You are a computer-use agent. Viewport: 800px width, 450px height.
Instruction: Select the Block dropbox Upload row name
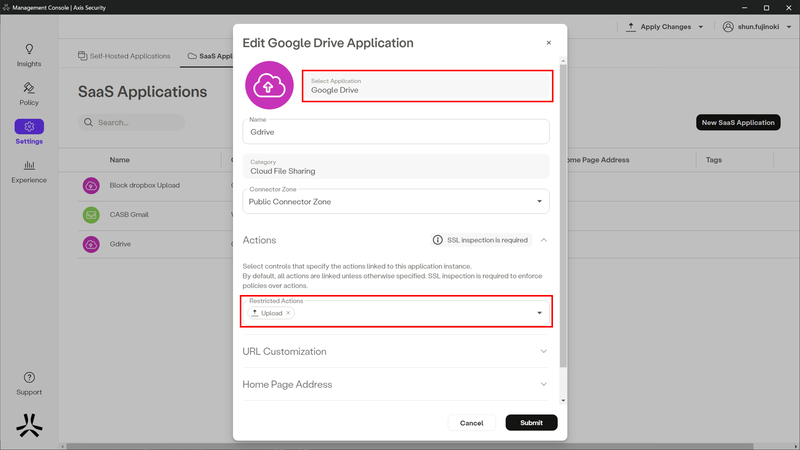pyautogui.click(x=144, y=185)
